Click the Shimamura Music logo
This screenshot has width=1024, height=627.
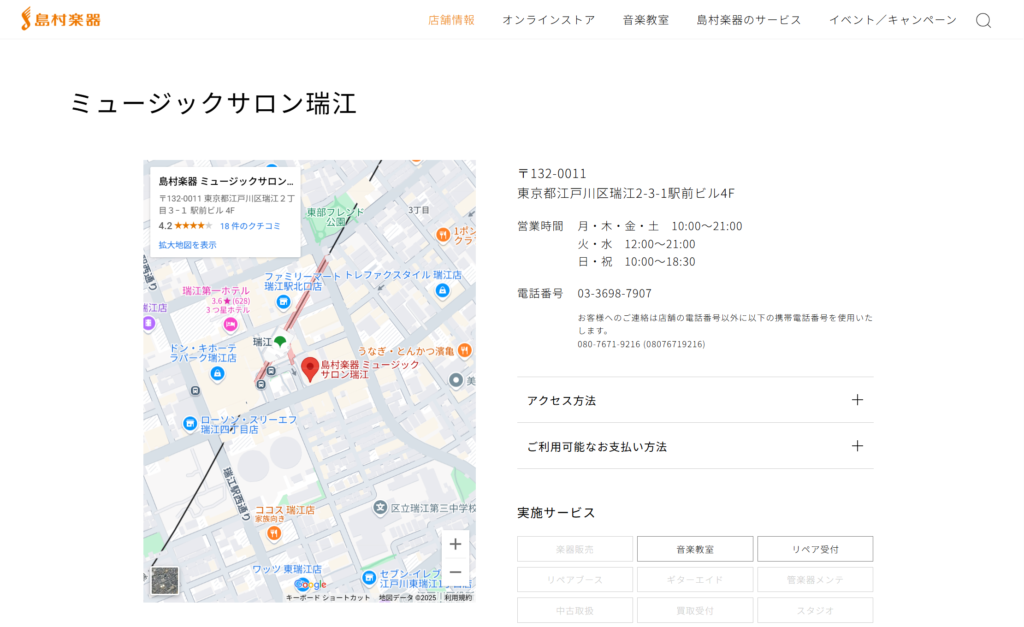coord(61,19)
